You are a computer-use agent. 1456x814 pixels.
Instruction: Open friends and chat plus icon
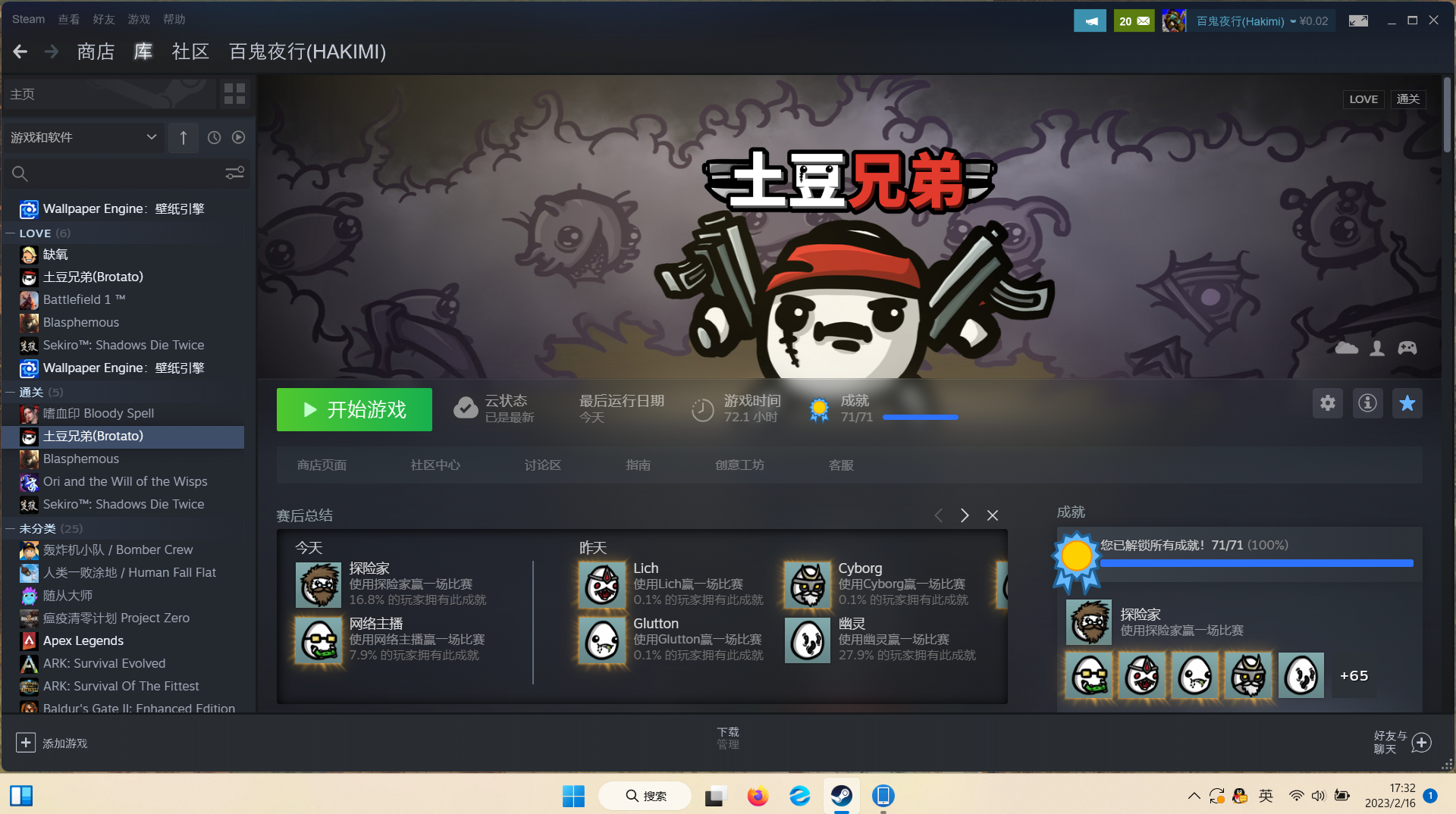1422,743
